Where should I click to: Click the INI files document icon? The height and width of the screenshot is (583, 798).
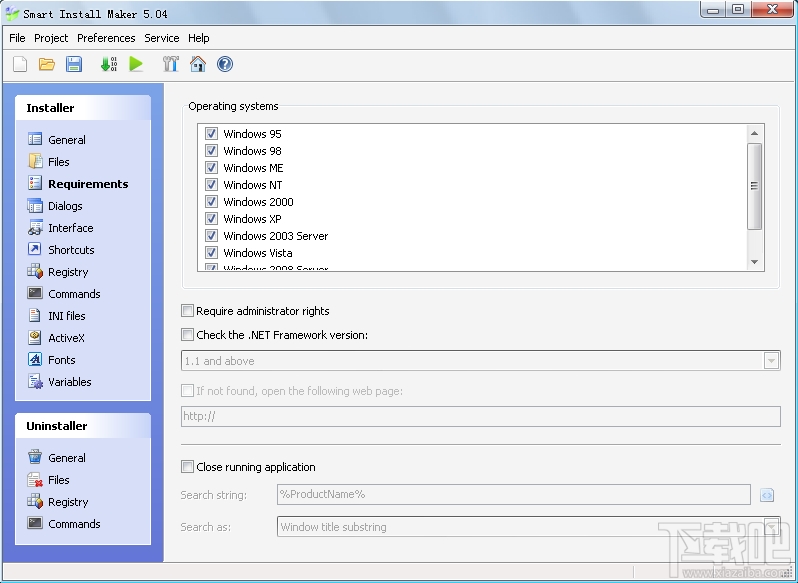pyautogui.click(x=35, y=315)
